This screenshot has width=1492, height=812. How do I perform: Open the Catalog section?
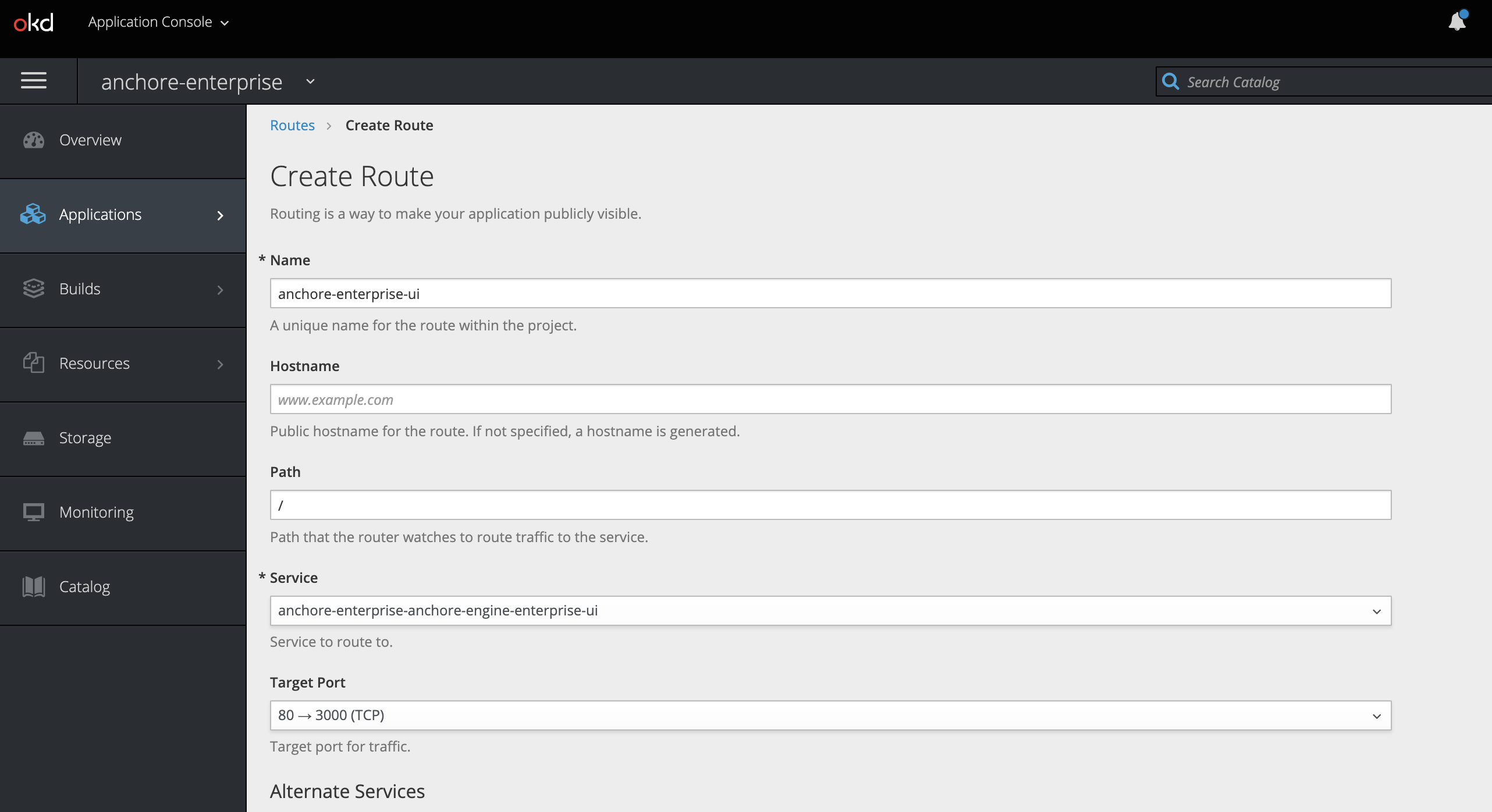click(x=83, y=586)
